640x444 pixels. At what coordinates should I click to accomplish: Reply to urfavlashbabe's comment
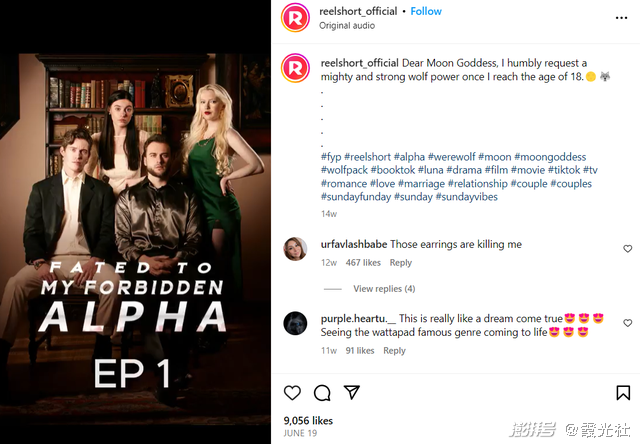[x=400, y=262]
